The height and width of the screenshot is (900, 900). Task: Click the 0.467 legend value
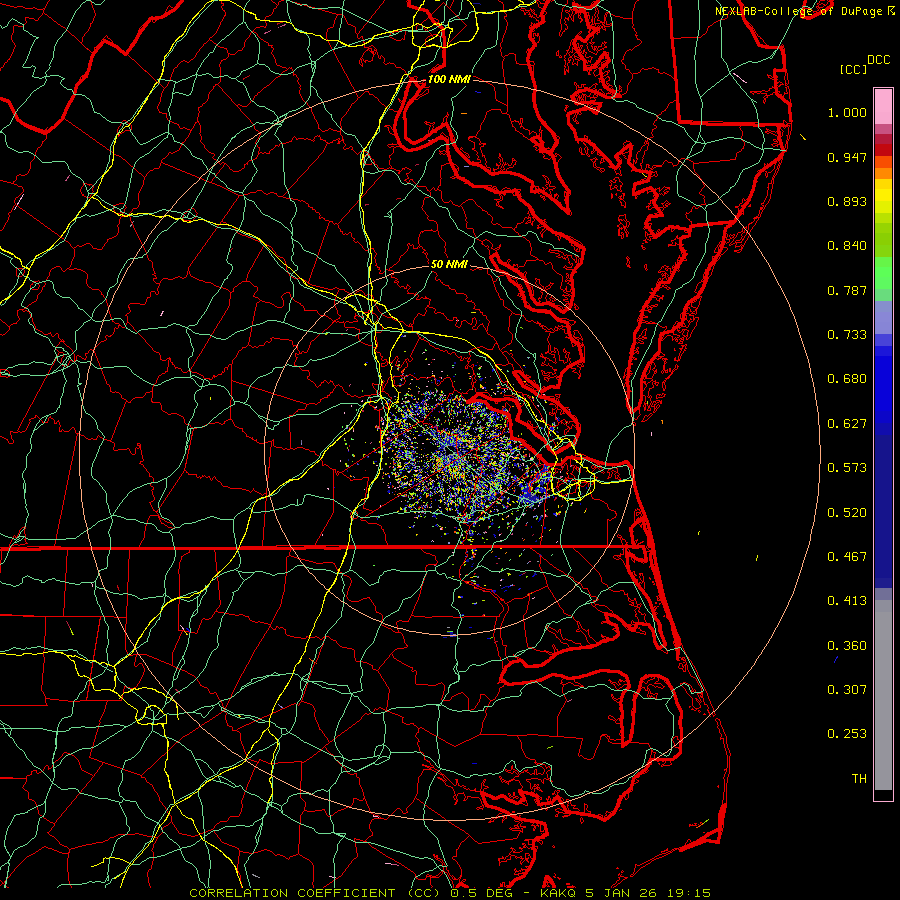(847, 557)
